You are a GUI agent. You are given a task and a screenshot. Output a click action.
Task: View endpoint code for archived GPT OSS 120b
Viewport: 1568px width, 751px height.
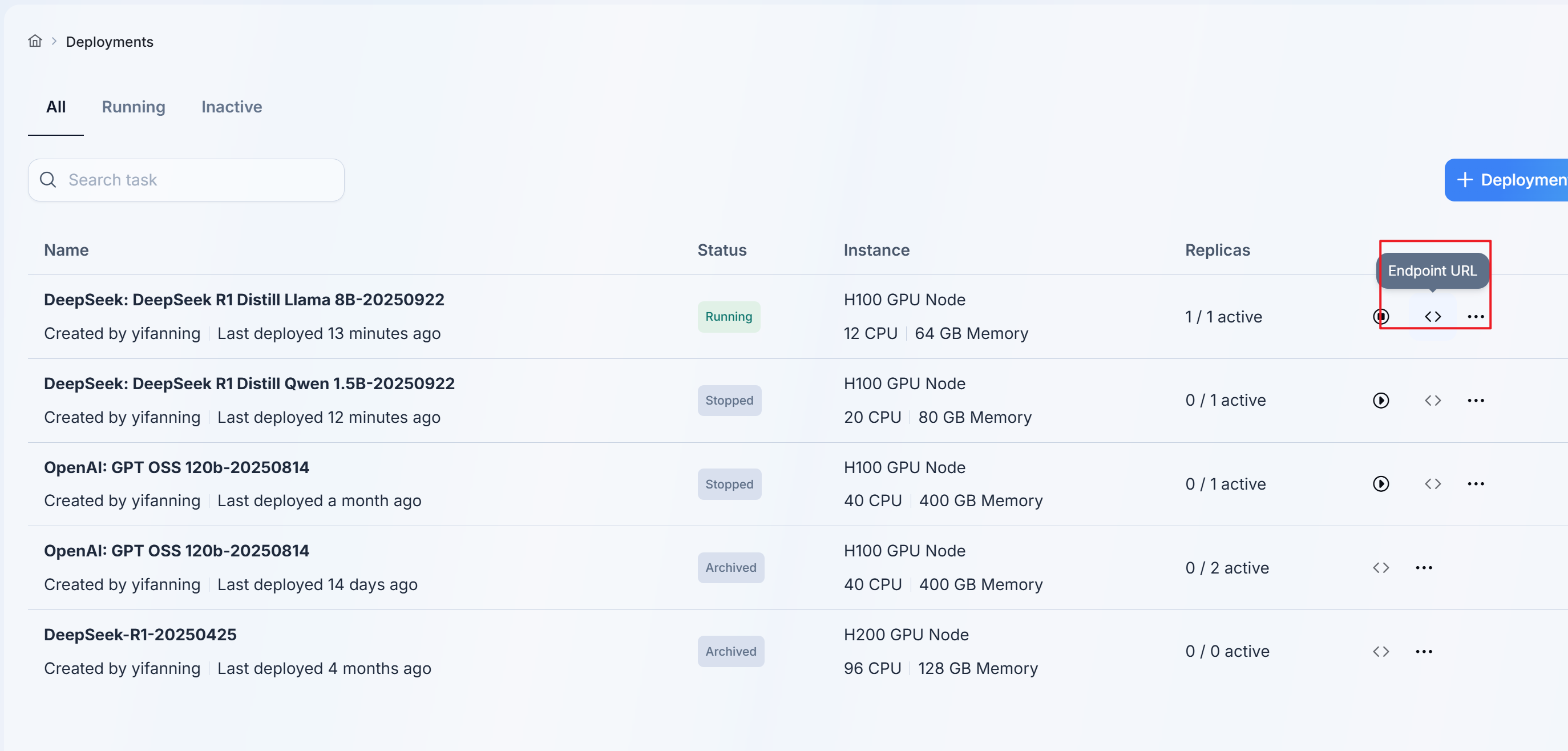tap(1380, 568)
